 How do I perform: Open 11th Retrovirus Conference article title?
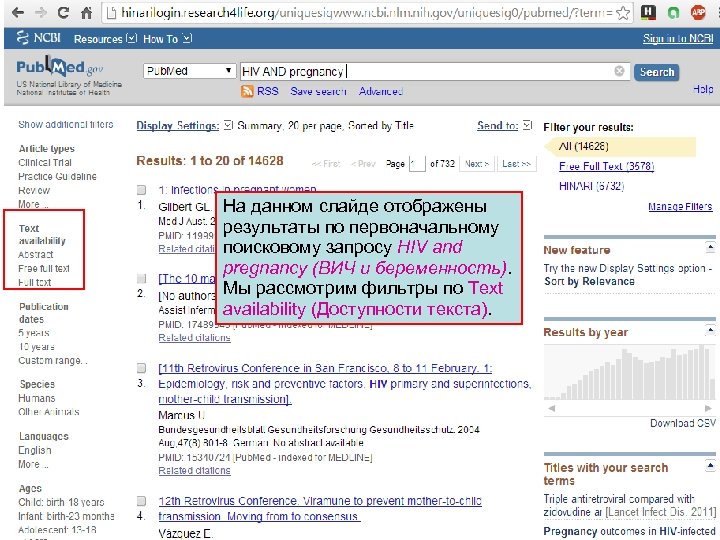coord(344,383)
